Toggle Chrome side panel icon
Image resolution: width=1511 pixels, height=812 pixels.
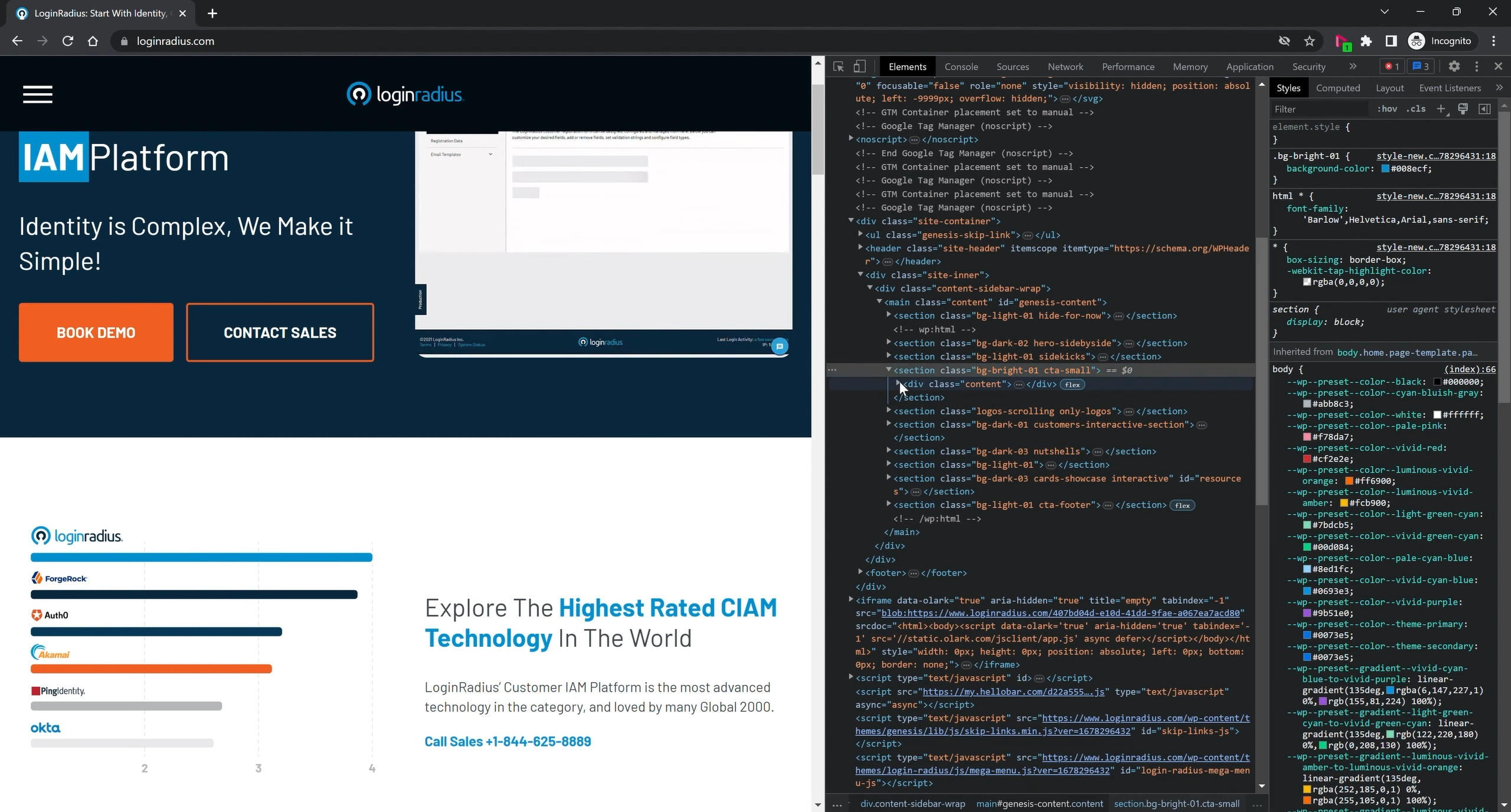coord(1391,41)
